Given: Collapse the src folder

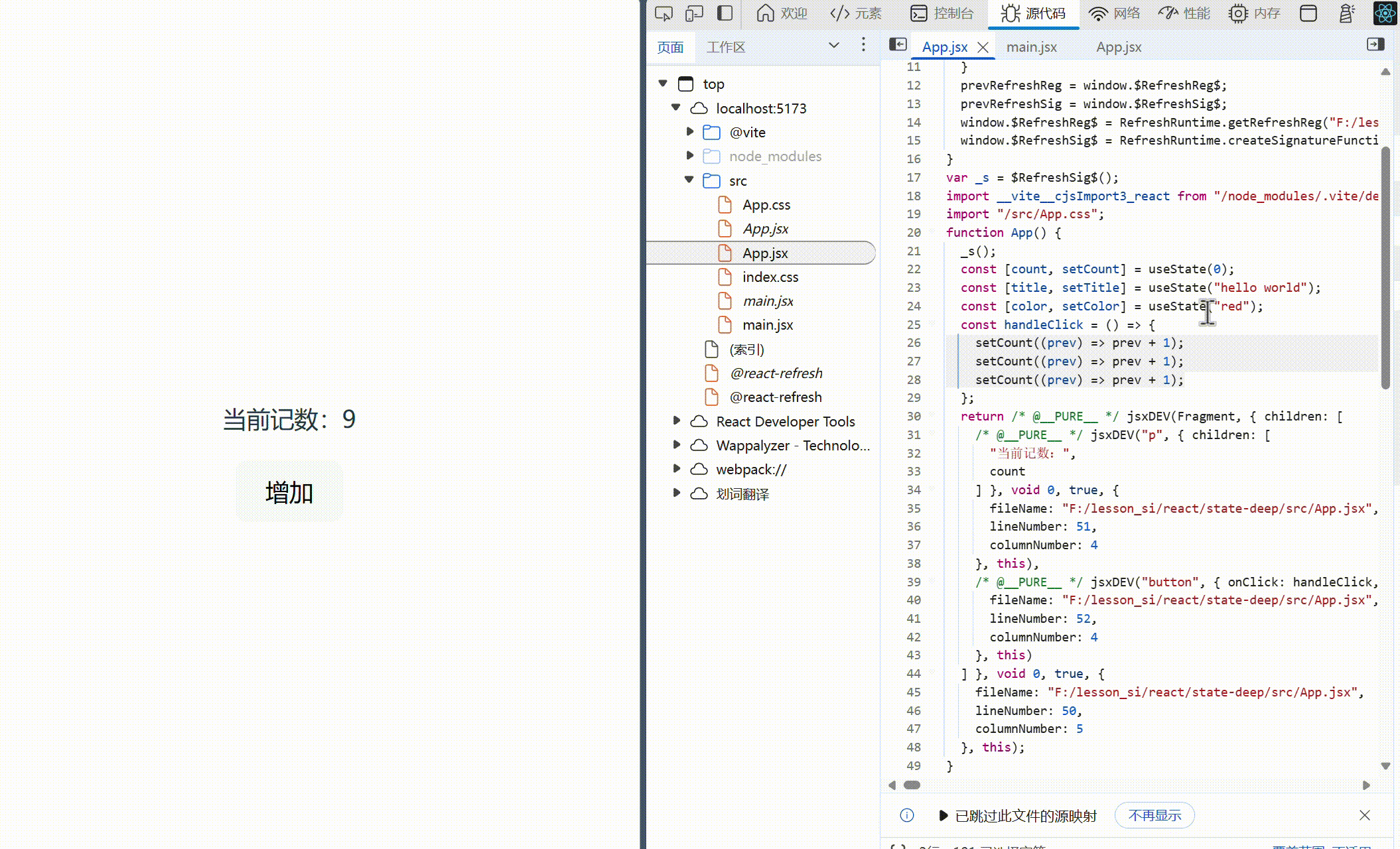Looking at the screenshot, I should coord(689,180).
